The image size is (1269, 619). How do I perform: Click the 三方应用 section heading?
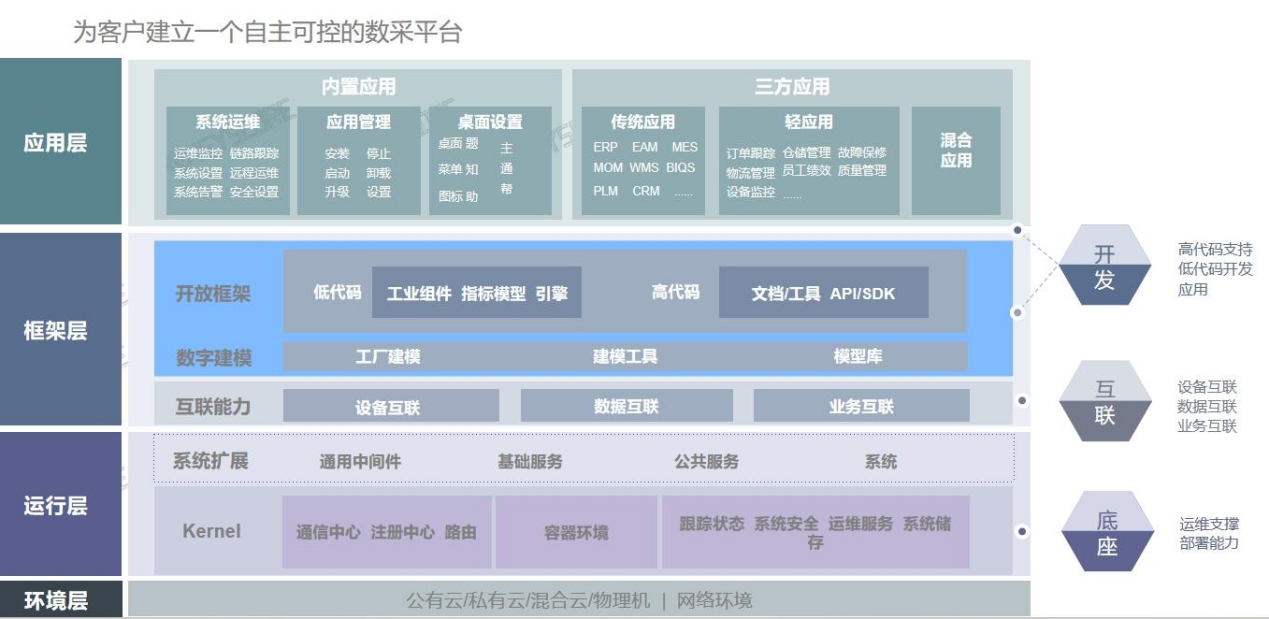792,87
